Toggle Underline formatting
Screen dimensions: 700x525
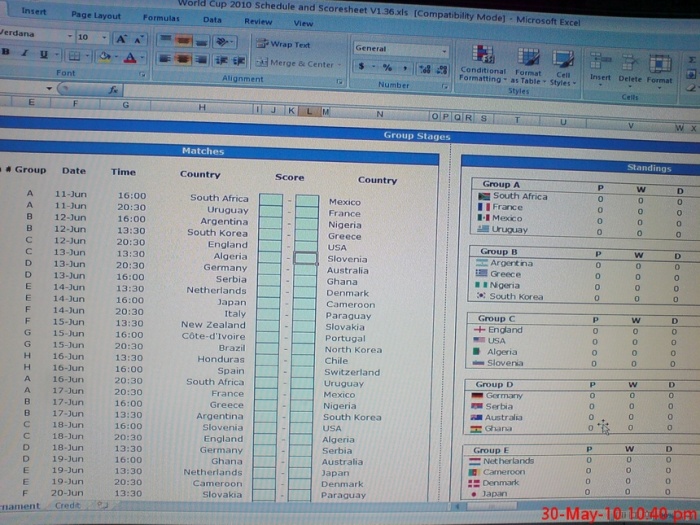tap(43, 54)
